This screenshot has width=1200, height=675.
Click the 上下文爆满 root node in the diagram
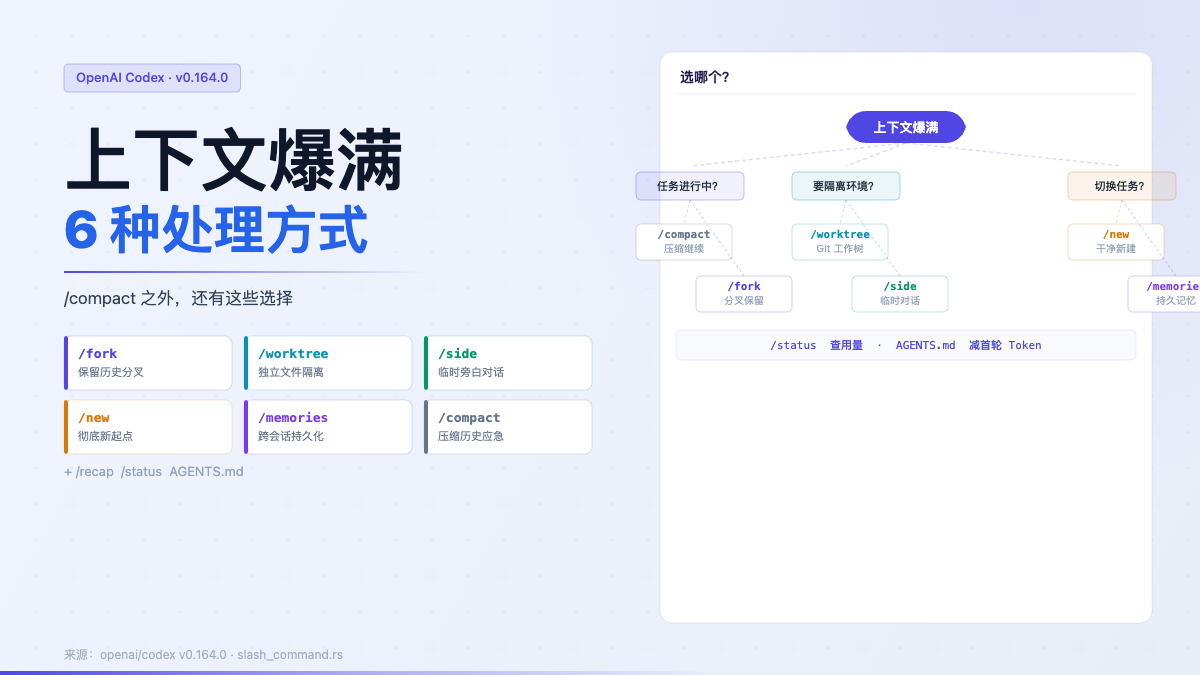[x=906, y=127]
